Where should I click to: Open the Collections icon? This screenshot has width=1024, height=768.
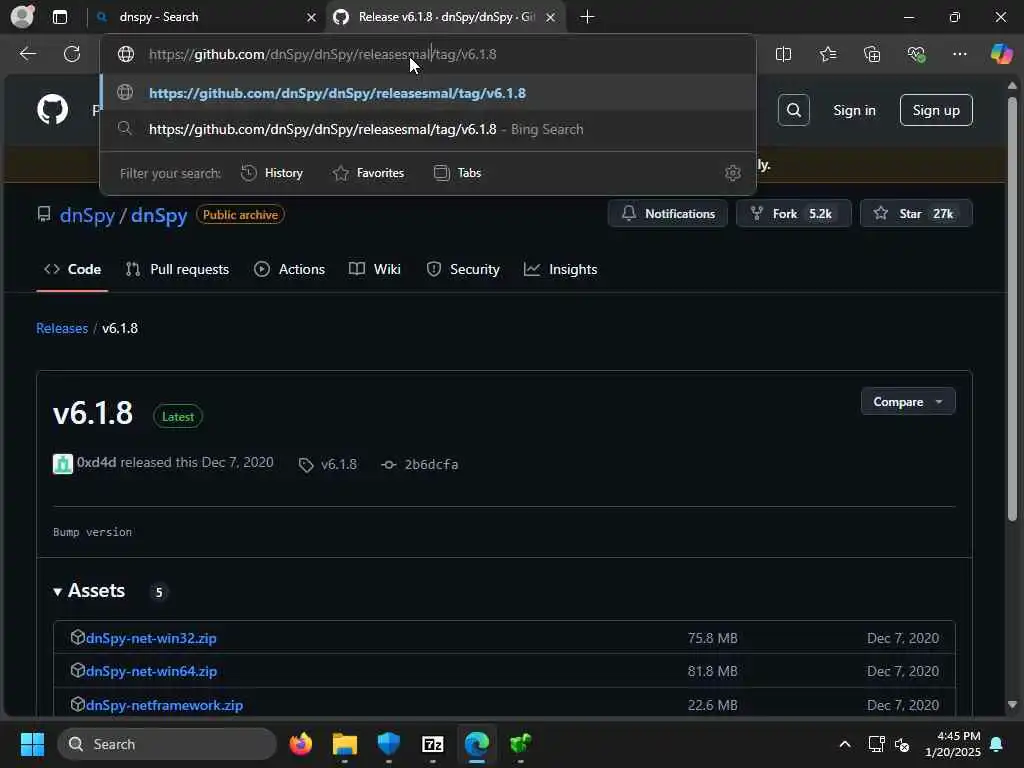coord(872,54)
